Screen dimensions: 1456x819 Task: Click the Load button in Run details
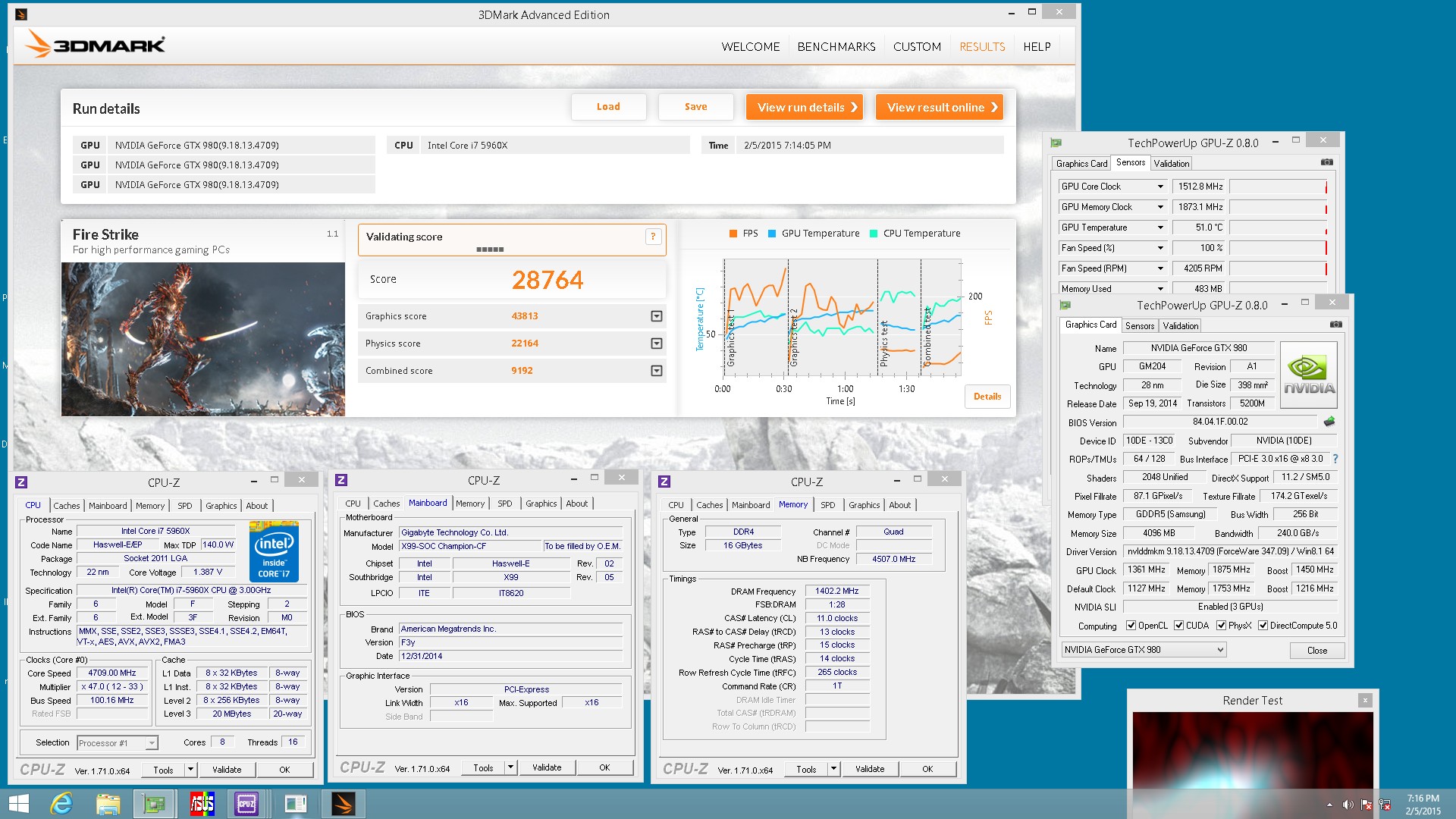[608, 107]
